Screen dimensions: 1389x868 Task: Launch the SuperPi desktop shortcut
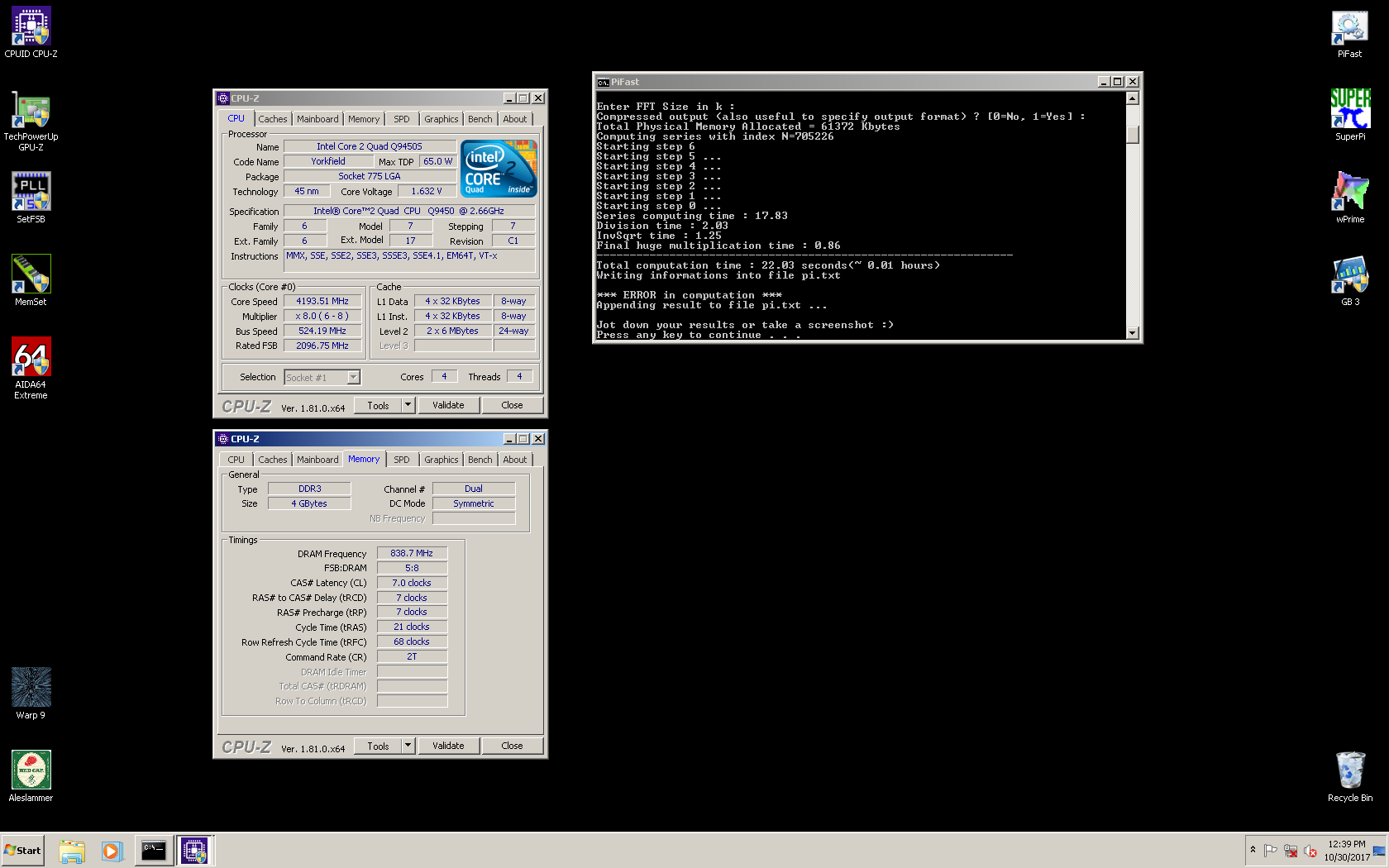[x=1349, y=116]
